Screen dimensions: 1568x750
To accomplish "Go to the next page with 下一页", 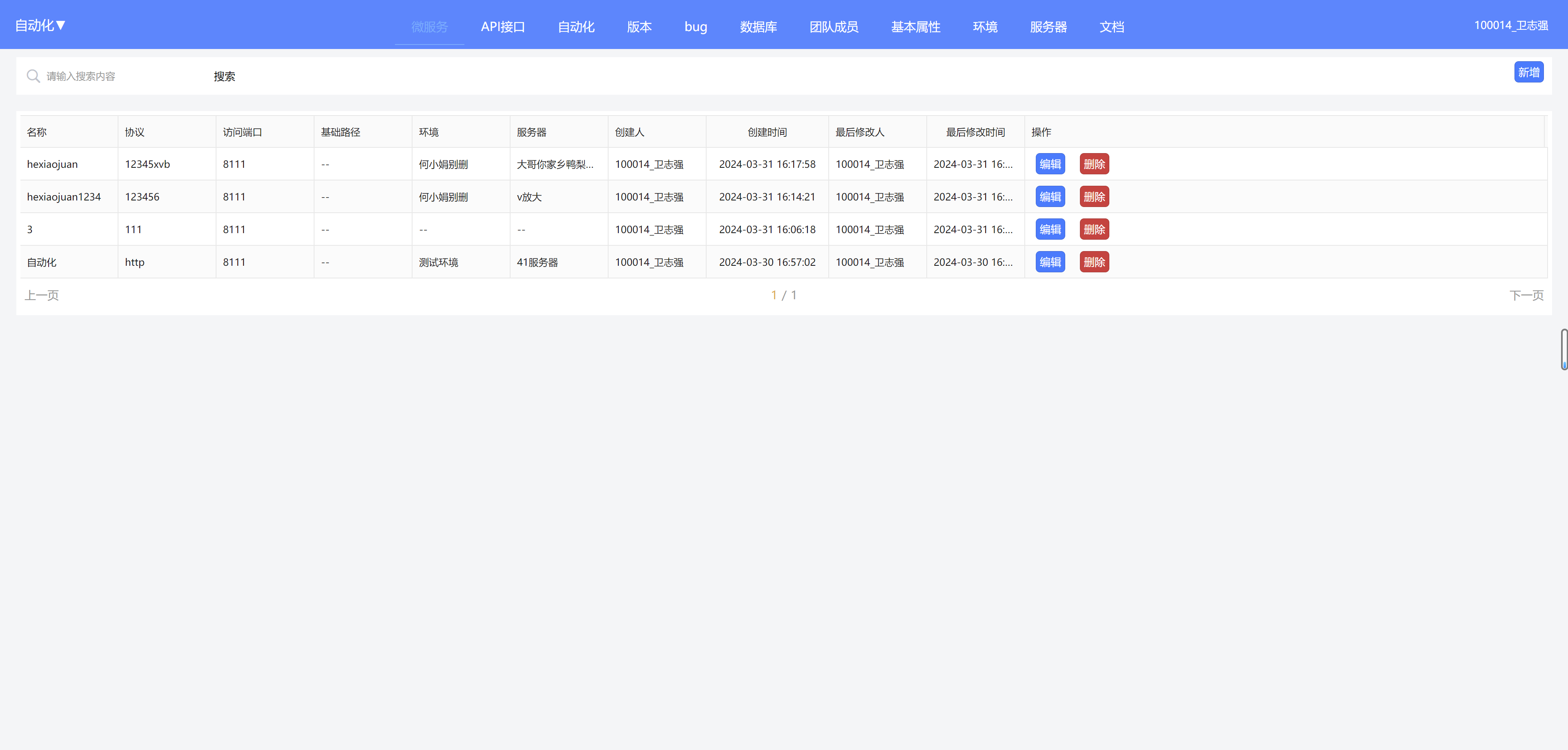I will click(x=1526, y=295).
